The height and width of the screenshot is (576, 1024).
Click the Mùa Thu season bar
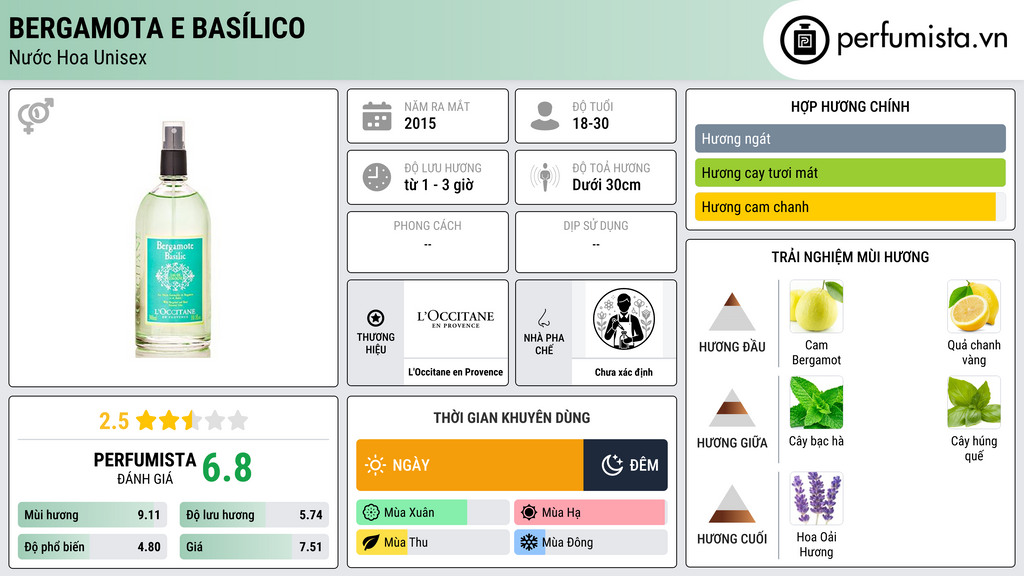coord(433,542)
